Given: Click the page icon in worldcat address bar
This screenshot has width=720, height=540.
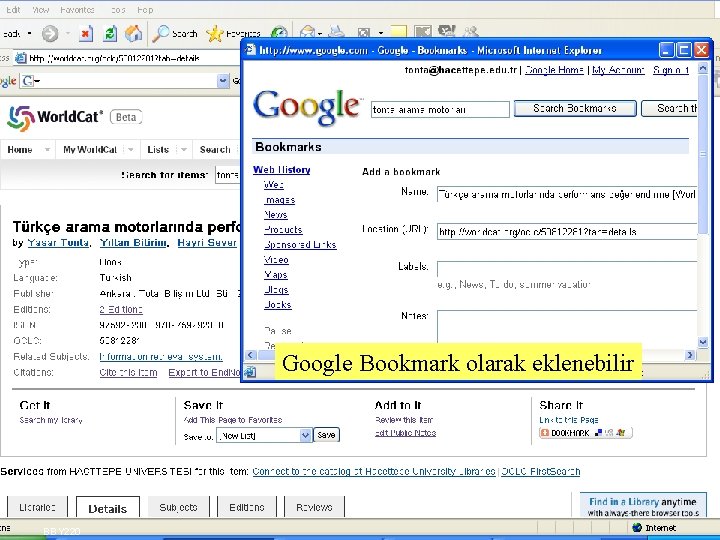Looking at the screenshot, I should (21, 58).
